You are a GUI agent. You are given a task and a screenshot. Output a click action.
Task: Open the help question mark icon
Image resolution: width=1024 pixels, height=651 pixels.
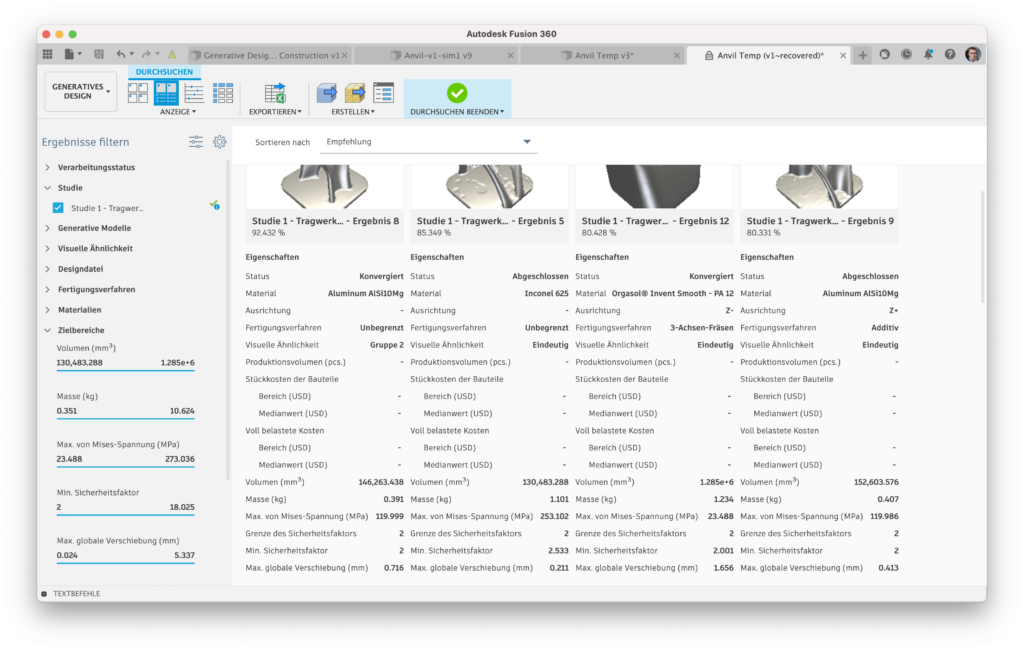[x=950, y=55]
